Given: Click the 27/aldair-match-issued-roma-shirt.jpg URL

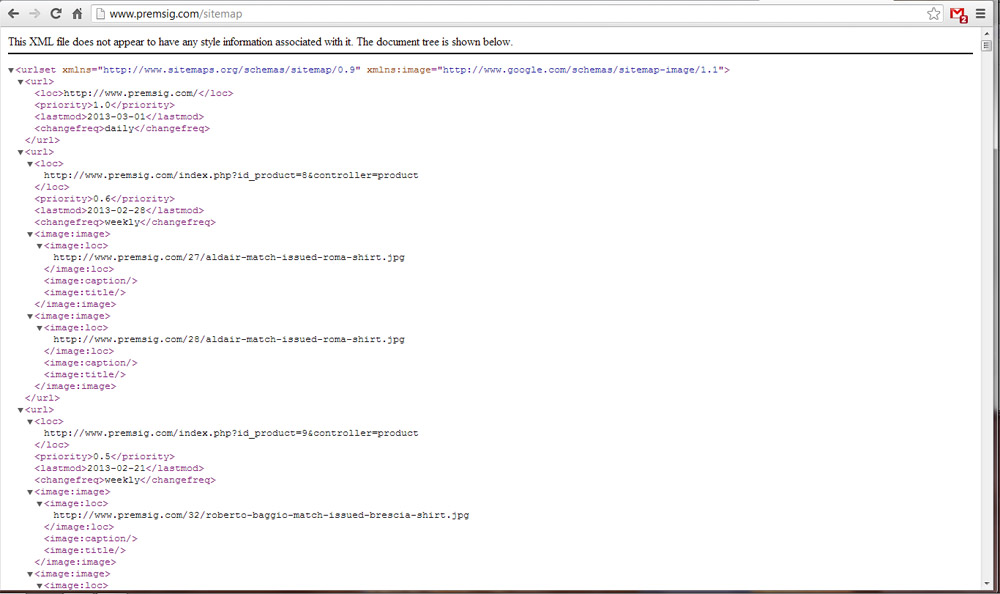Looking at the screenshot, I should click(229, 258).
